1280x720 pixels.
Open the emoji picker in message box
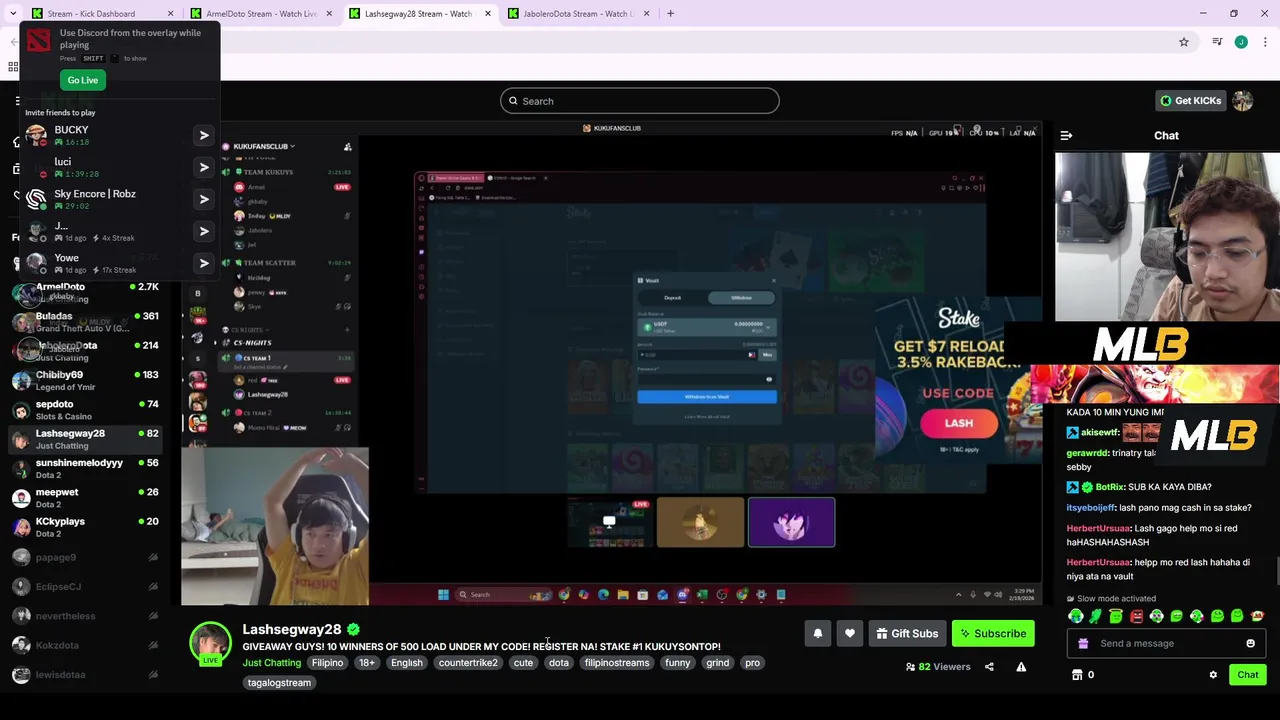coord(1250,644)
